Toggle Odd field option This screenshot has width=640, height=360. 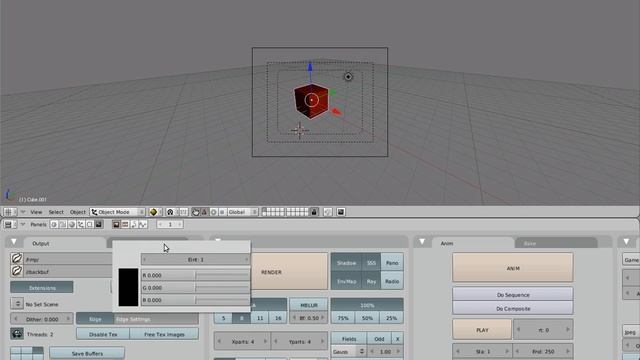[379, 339]
